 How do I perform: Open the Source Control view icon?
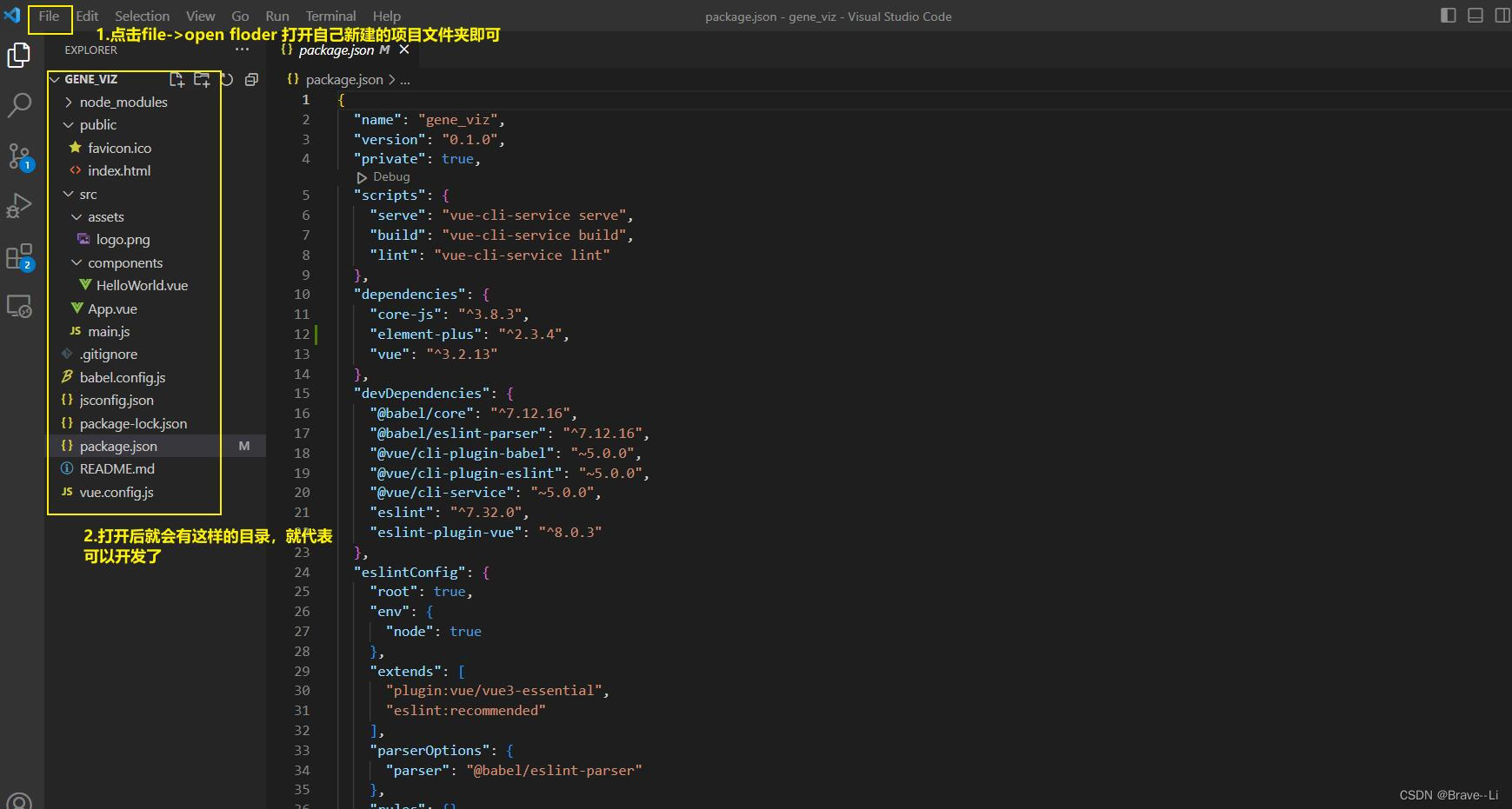19,157
